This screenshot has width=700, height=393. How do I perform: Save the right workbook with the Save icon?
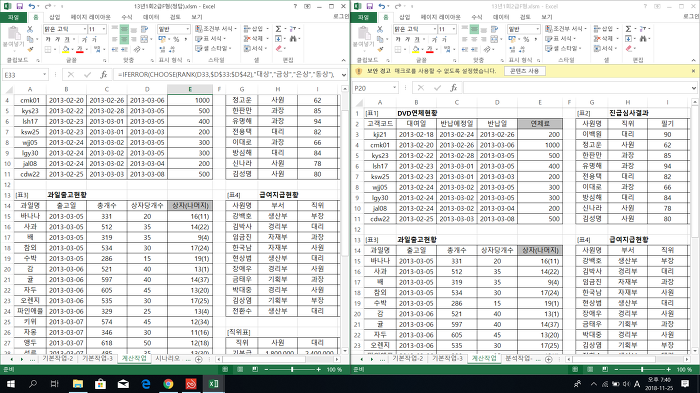(369, 6)
